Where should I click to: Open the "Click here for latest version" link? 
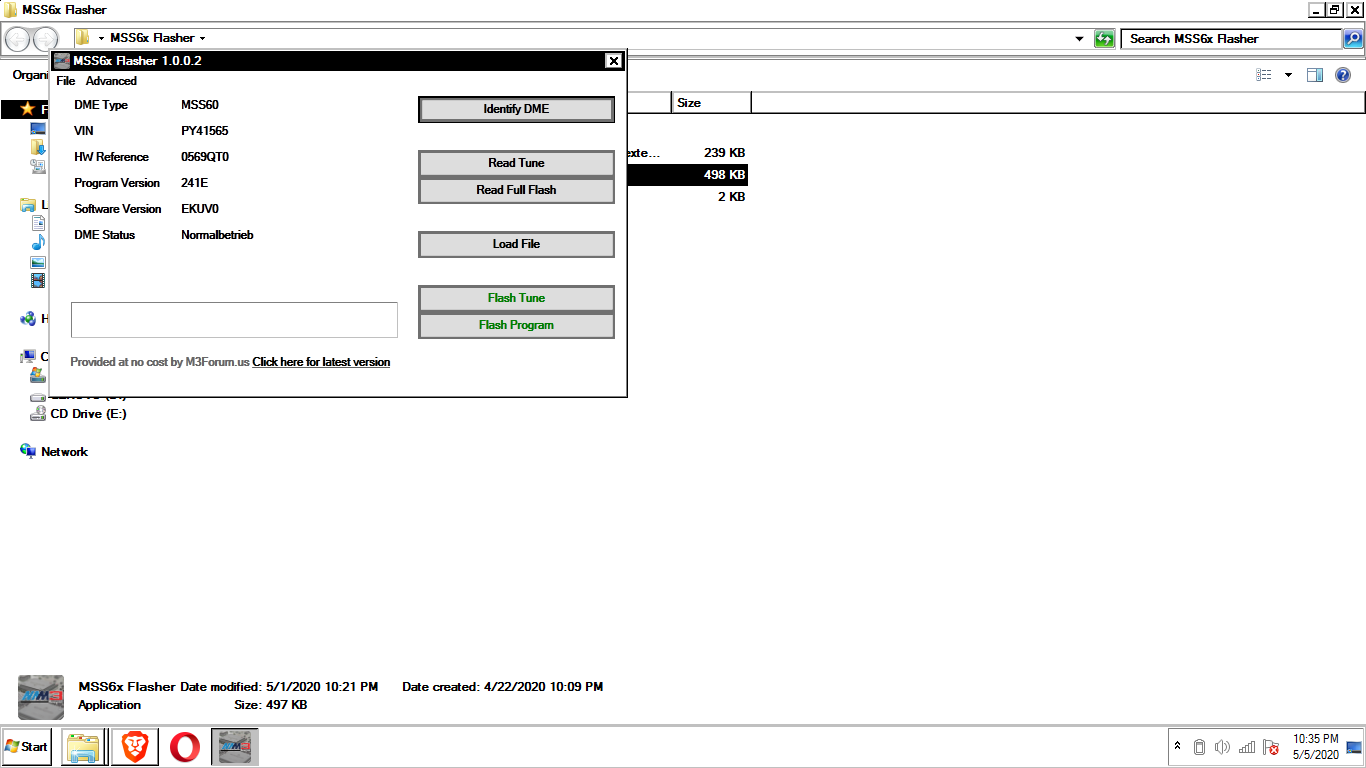[x=321, y=362]
